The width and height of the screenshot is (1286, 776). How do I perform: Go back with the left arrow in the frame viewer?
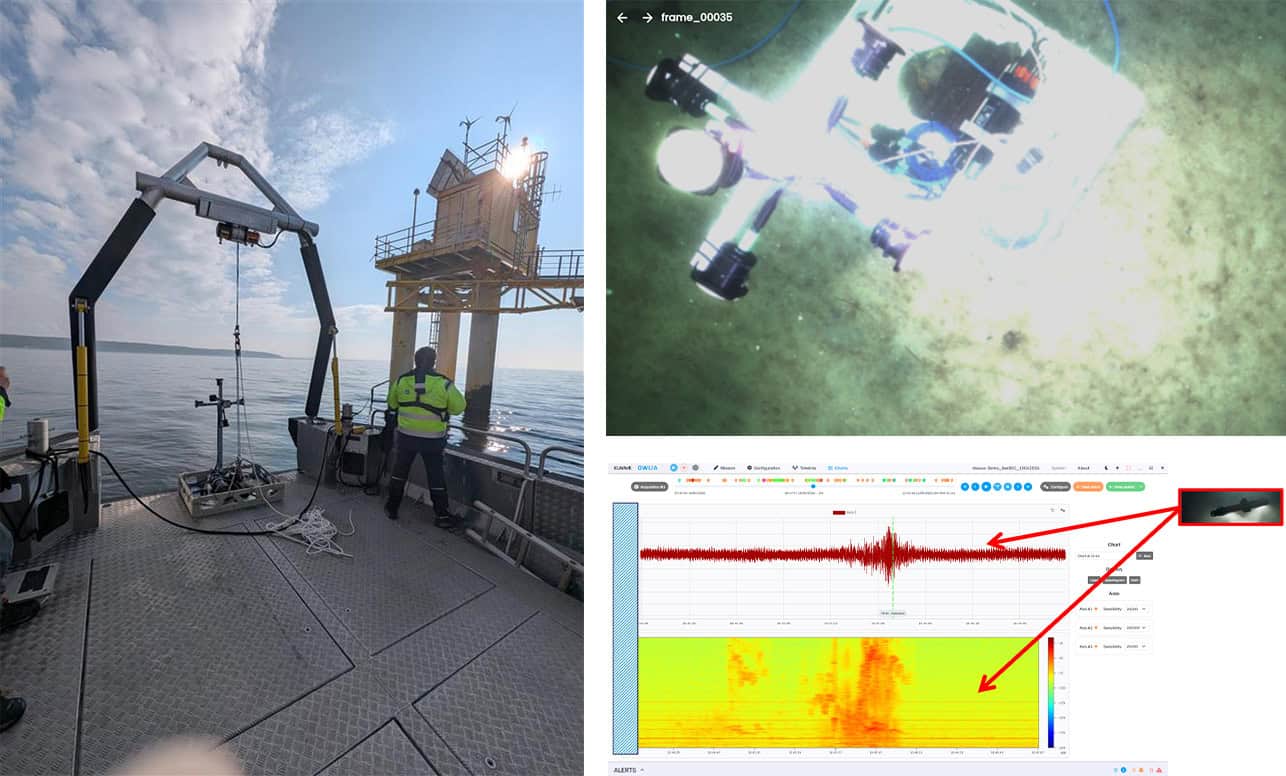click(622, 18)
